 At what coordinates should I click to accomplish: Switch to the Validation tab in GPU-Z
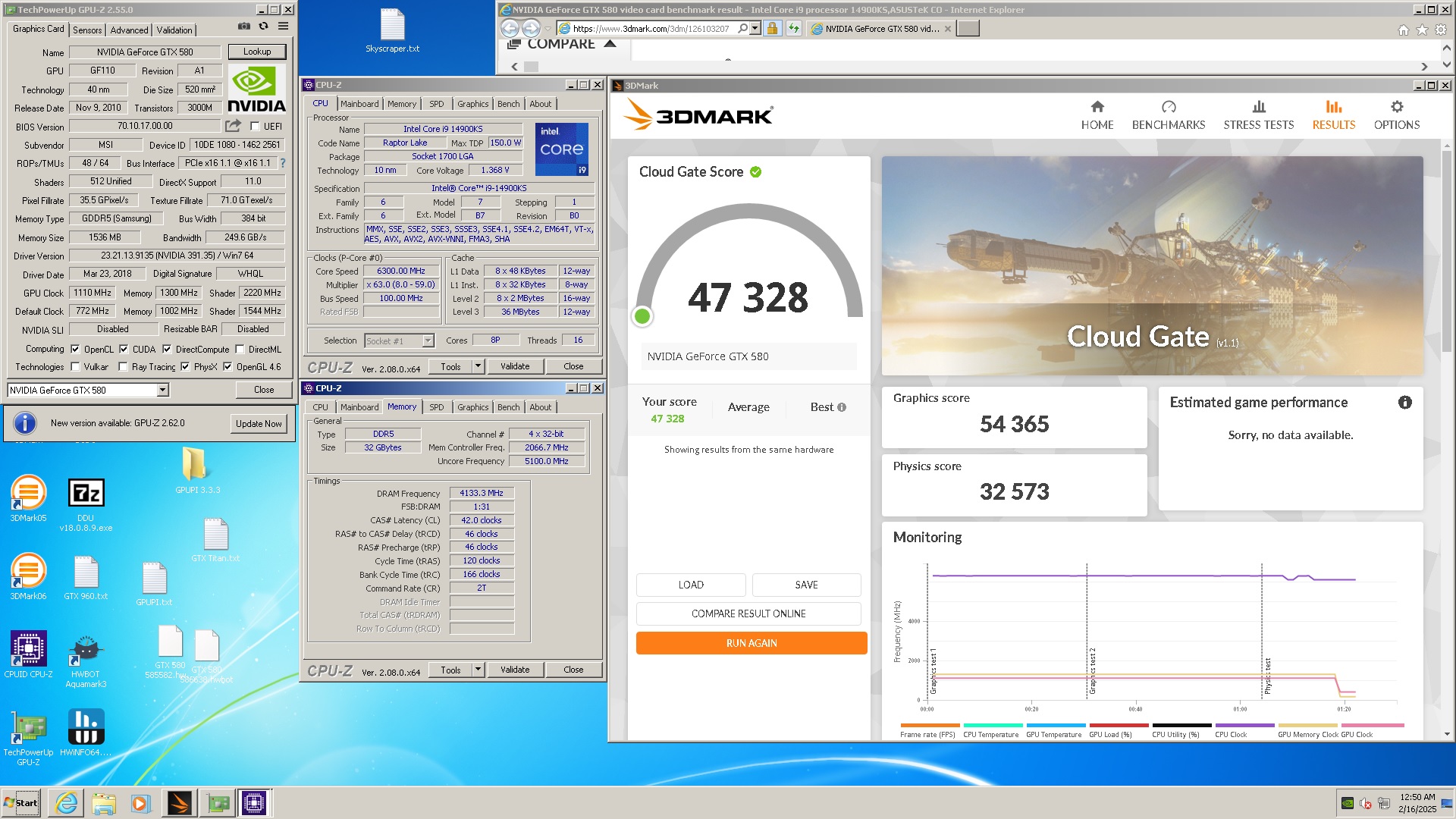(174, 30)
